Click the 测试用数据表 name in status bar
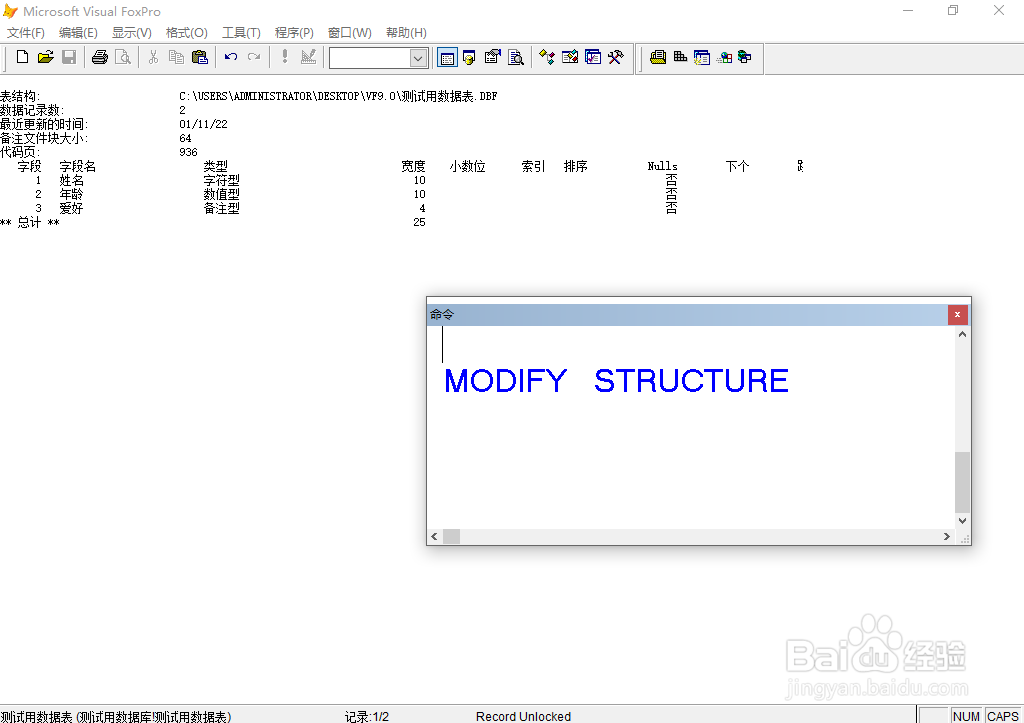 click(116, 716)
